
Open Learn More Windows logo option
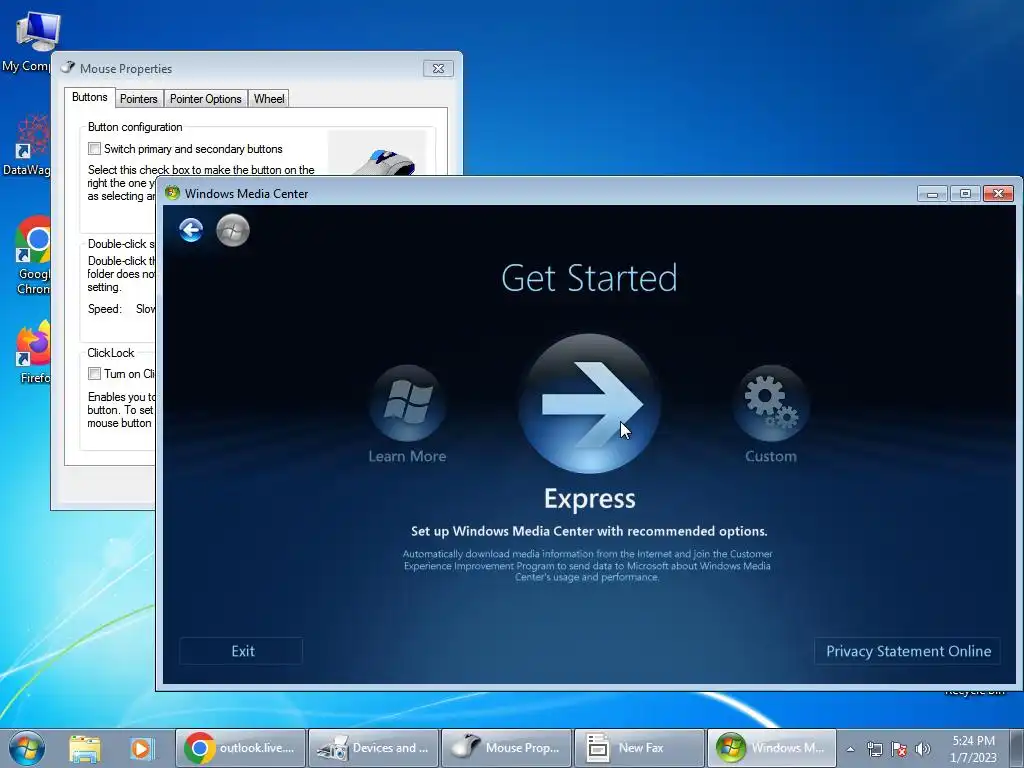tap(408, 404)
